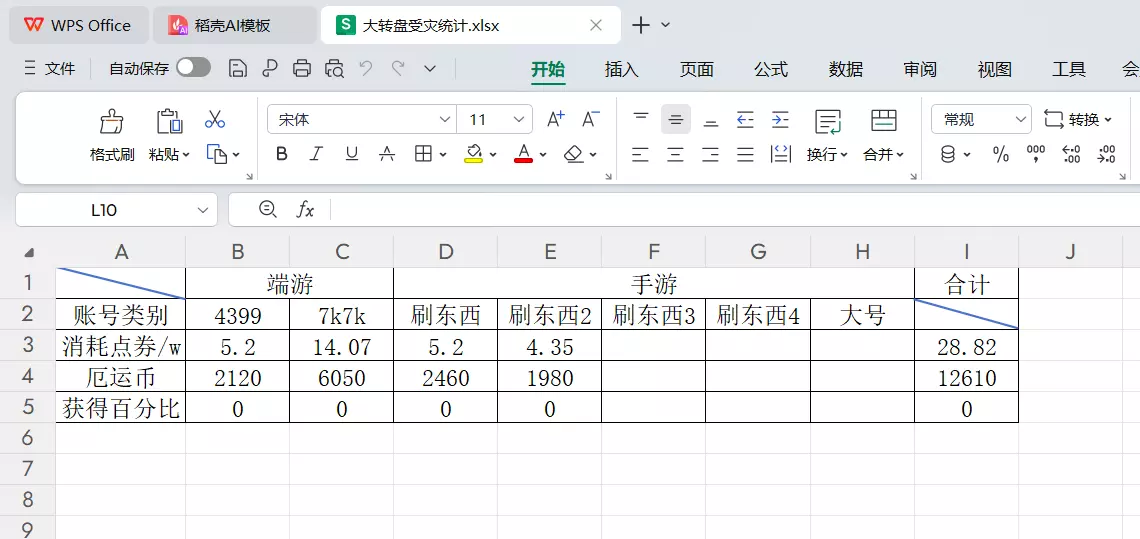Click the red font color A swatch
This screenshot has width=1140, height=539.
523,154
